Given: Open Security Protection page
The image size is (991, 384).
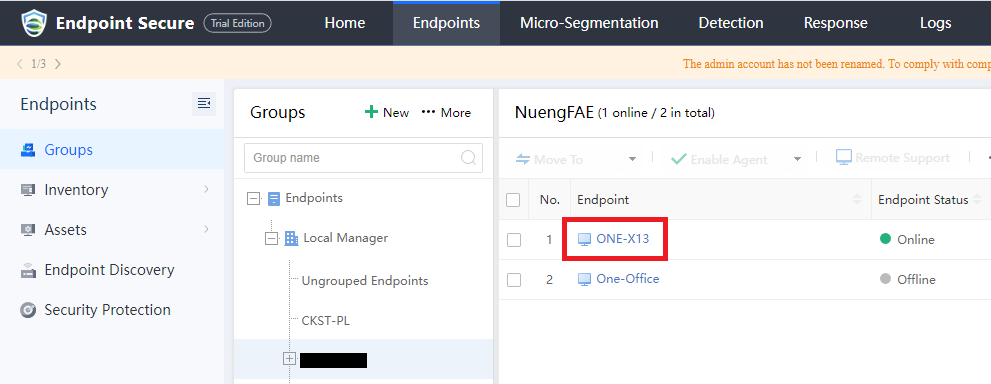Looking at the screenshot, I should 107,310.
